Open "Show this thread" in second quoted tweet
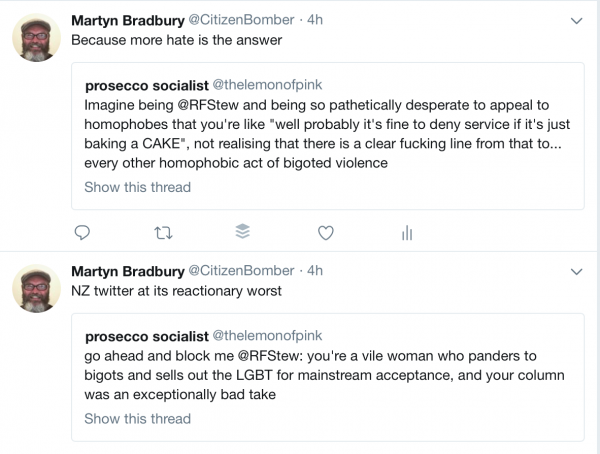Viewport: 600px width, 454px height. point(137,418)
